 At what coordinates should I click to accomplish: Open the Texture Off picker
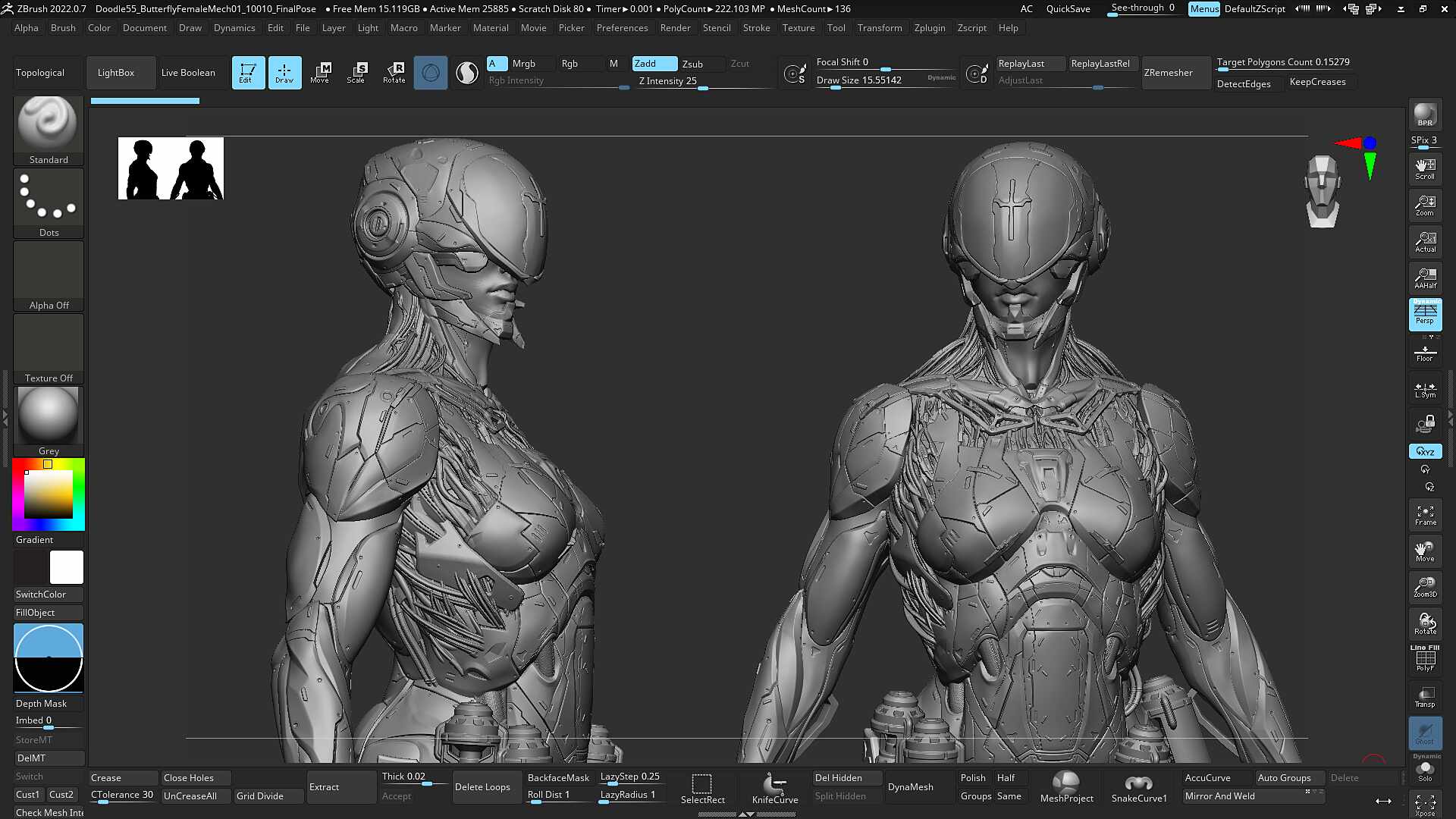tap(49, 349)
